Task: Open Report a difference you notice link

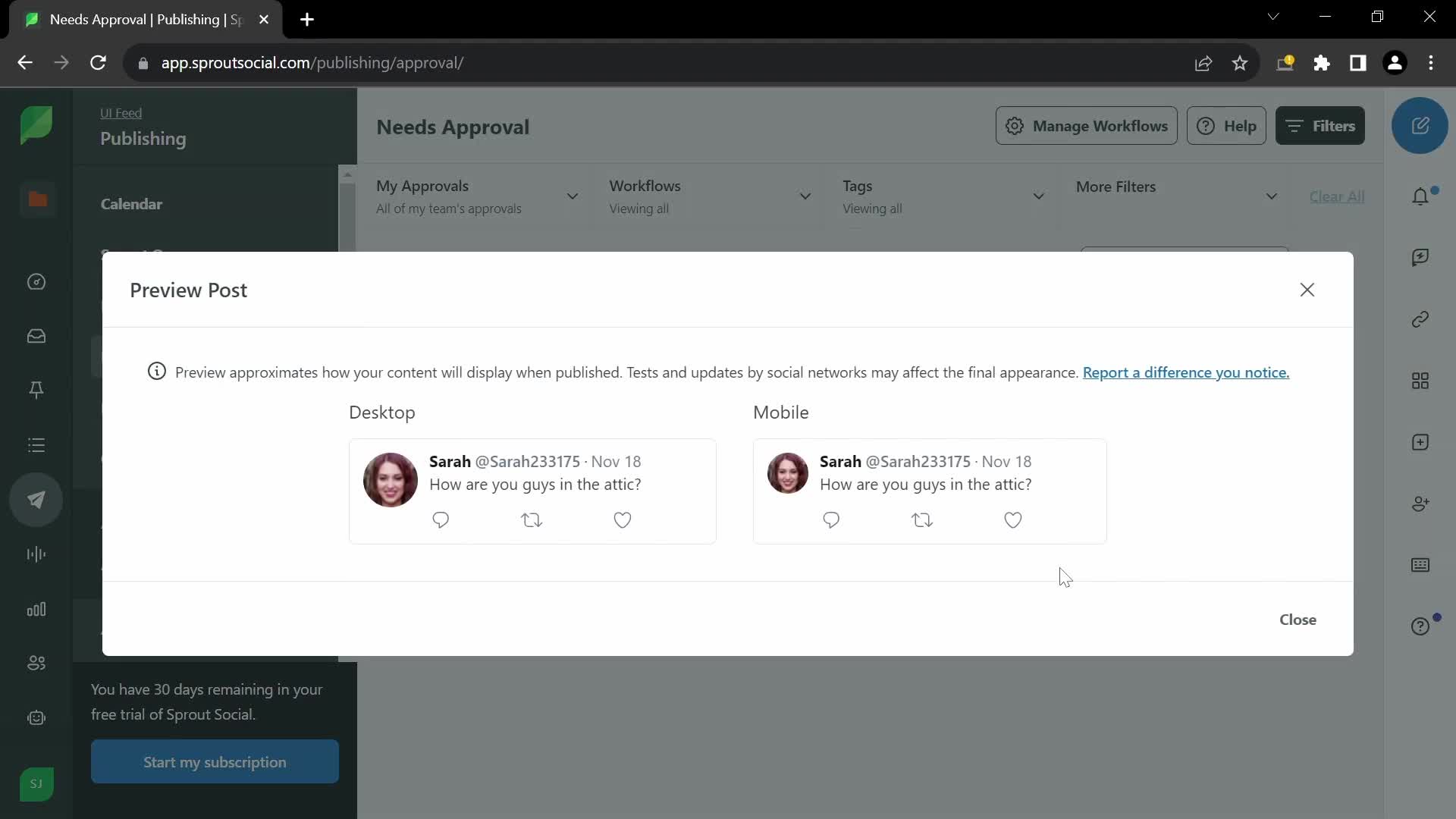Action: tap(1185, 372)
